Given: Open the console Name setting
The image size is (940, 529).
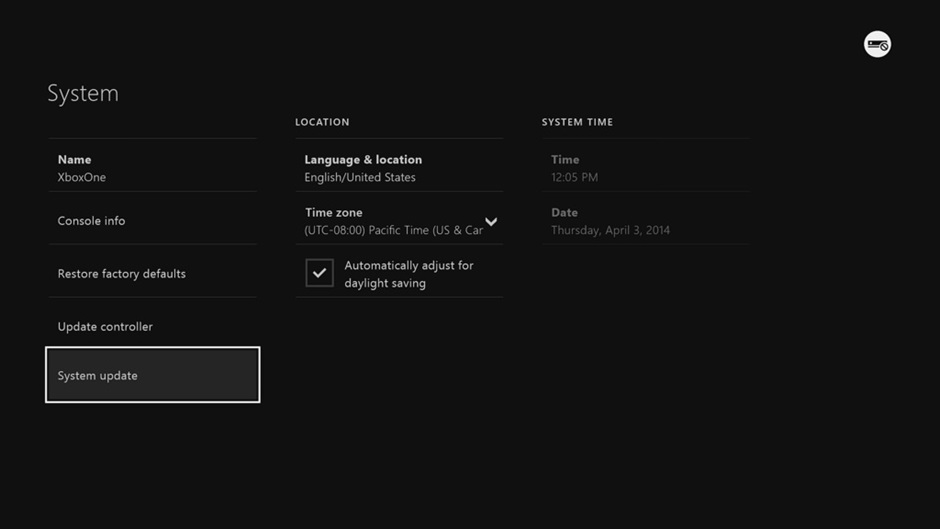Looking at the screenshot, I should [x=74, y=159].
